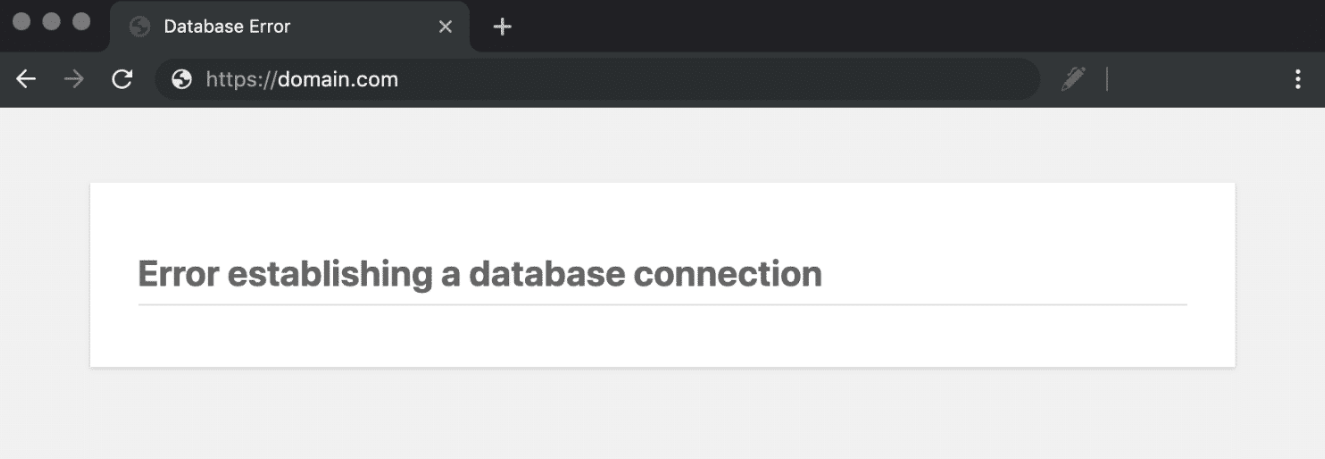Click the Database Error tab favicon
The width and height of the screenshot is (1325, 459).
pyautogui.click(x=140, y=27)
